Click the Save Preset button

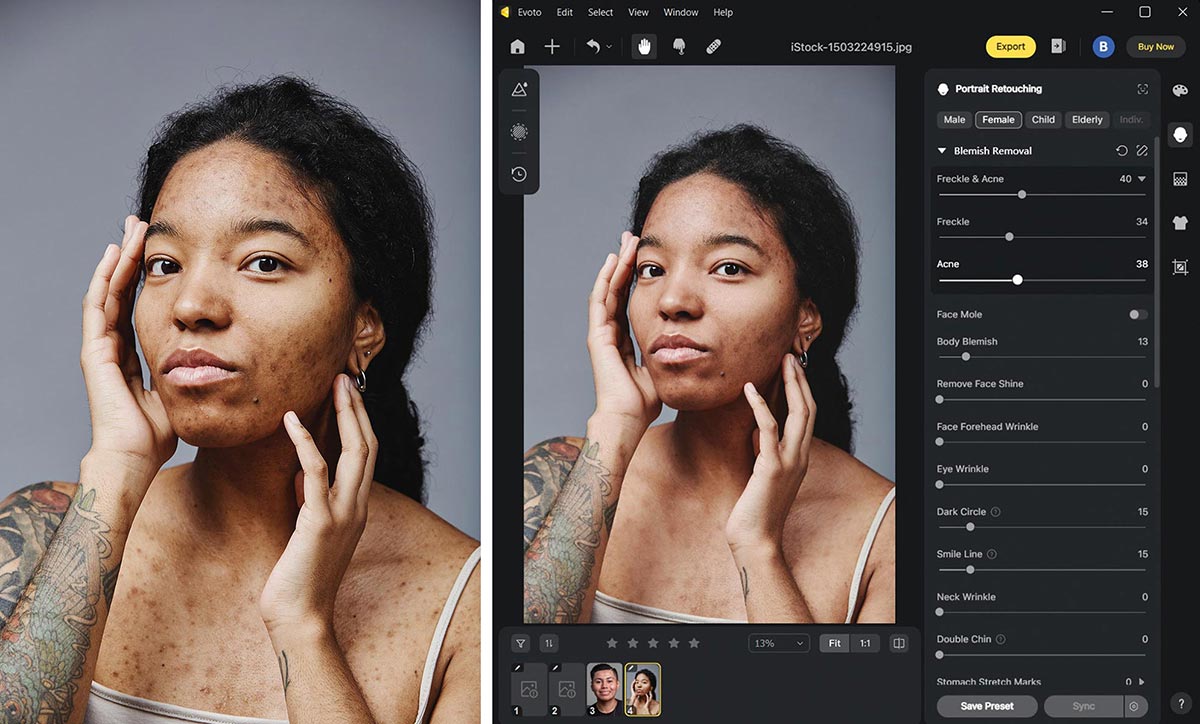(x=986, y=706)
